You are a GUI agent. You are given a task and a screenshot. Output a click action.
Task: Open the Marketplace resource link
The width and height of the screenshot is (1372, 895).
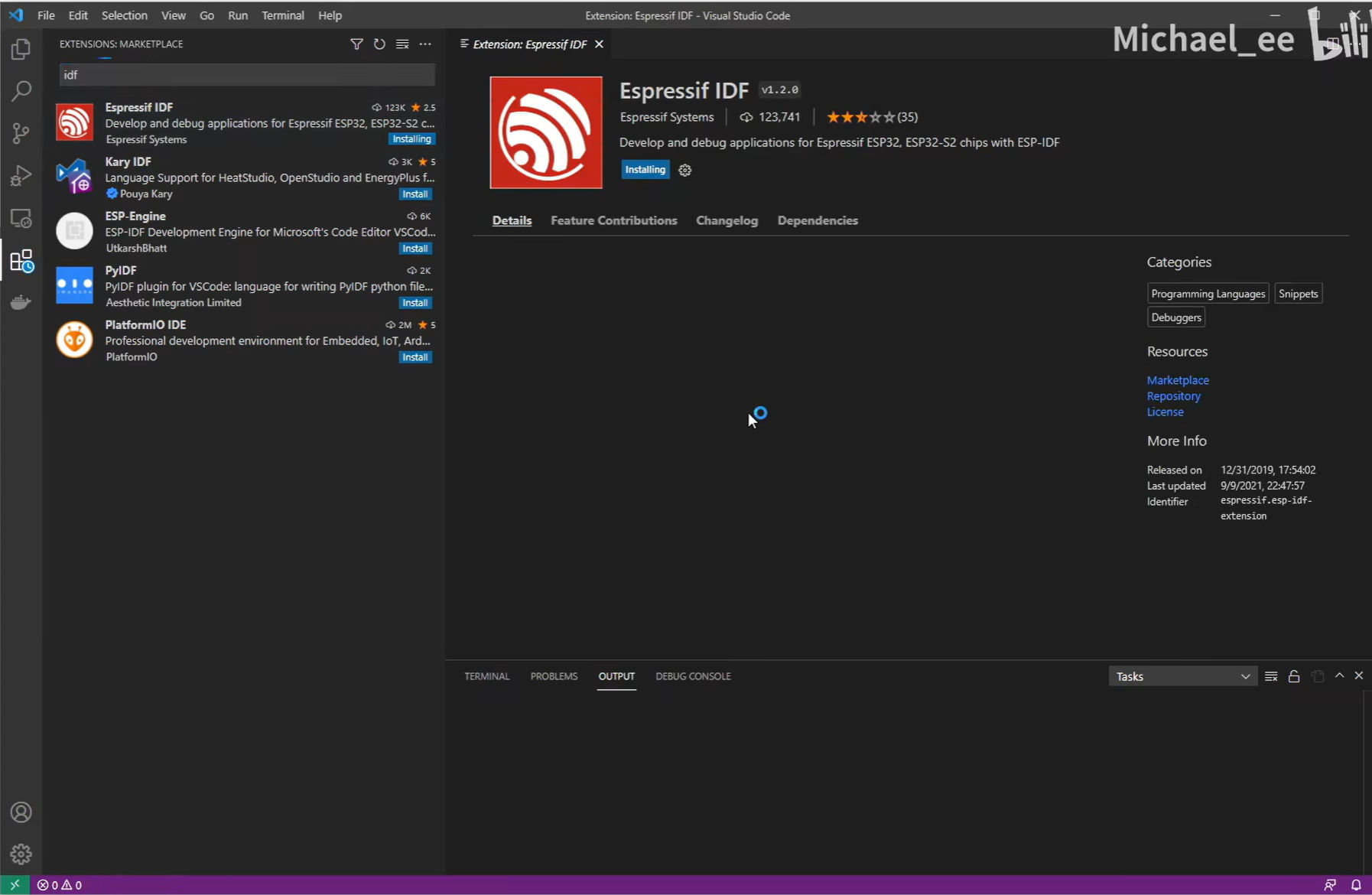[1178, 380]
